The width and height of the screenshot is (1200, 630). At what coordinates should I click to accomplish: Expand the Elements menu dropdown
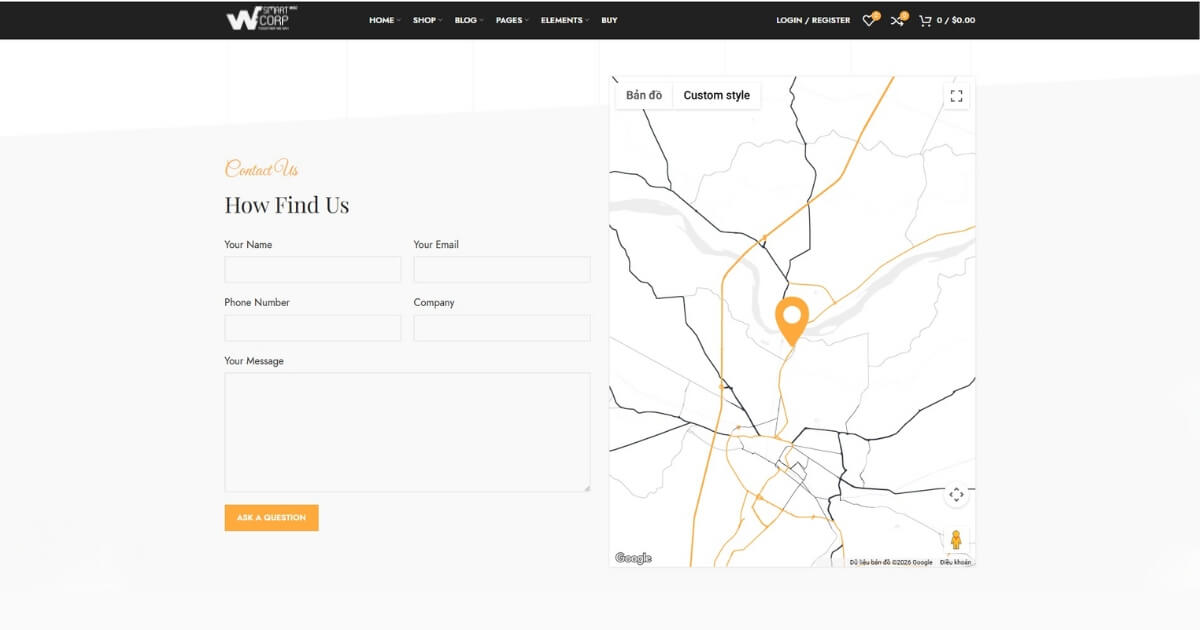pos(564,20)
